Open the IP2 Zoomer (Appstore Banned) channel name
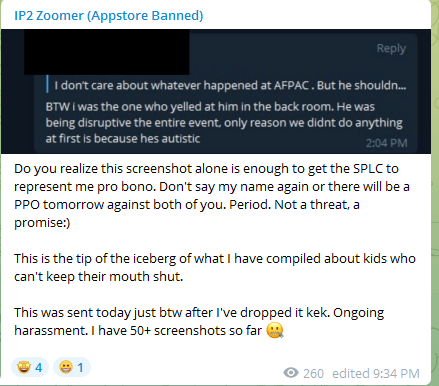439x386 pixels. click(x=109, y=16)
